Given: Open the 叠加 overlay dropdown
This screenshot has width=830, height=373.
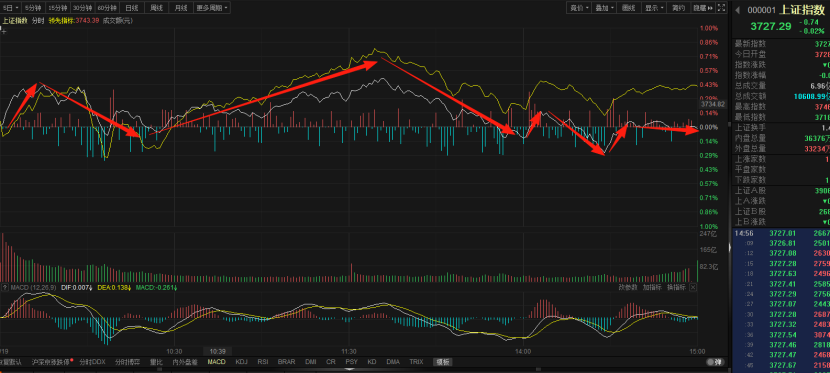Looking at the screenshot, I should (603, 7).
